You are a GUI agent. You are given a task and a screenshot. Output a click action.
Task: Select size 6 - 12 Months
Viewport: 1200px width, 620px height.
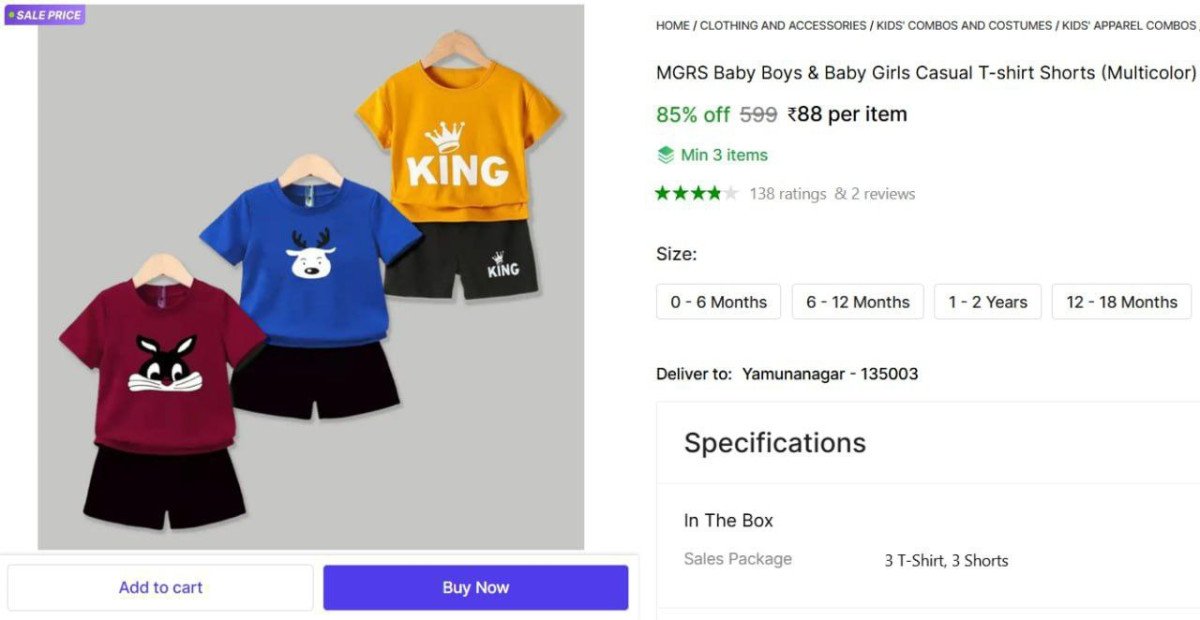[858, 302]
